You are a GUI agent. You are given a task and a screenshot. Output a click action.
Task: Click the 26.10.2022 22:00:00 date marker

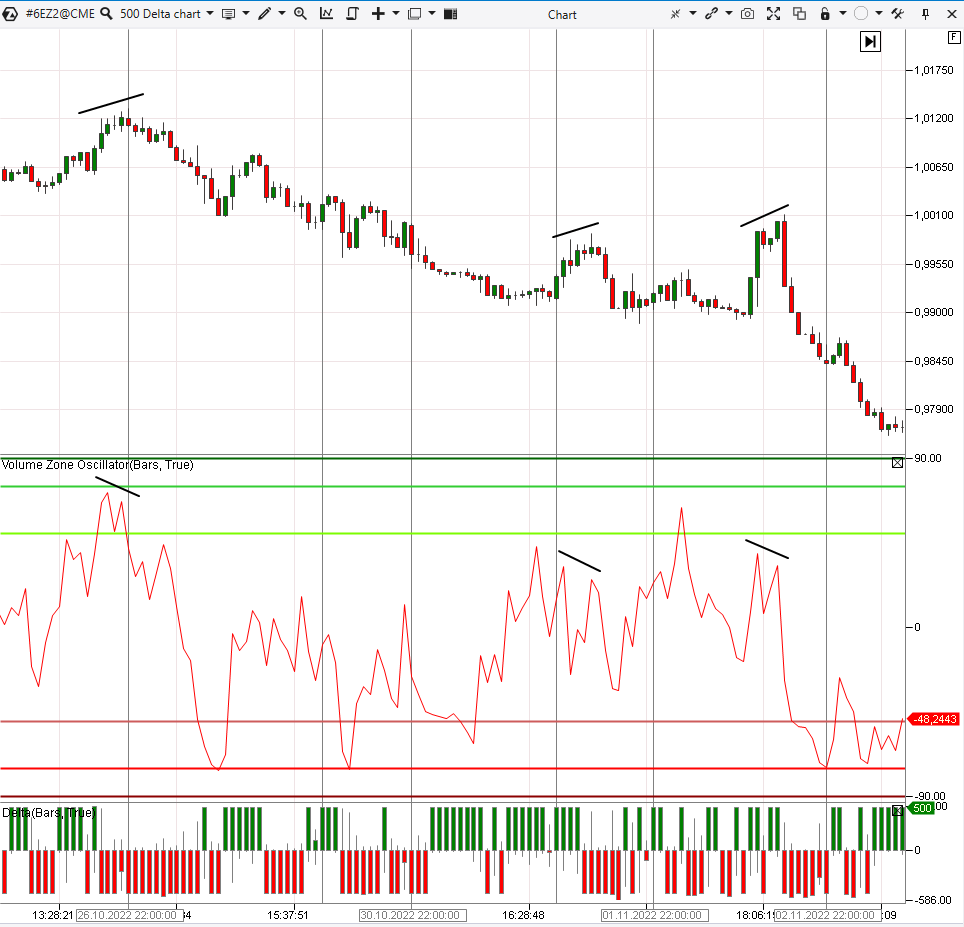tap(128, 915)
